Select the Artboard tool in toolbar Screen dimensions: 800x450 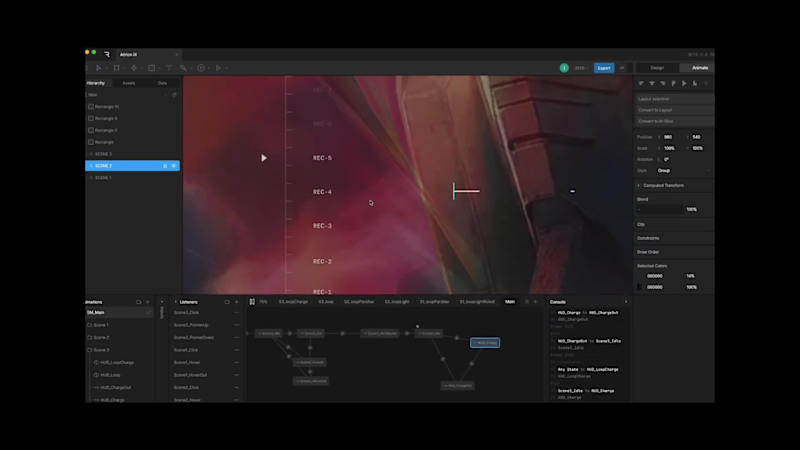[116, 68]
